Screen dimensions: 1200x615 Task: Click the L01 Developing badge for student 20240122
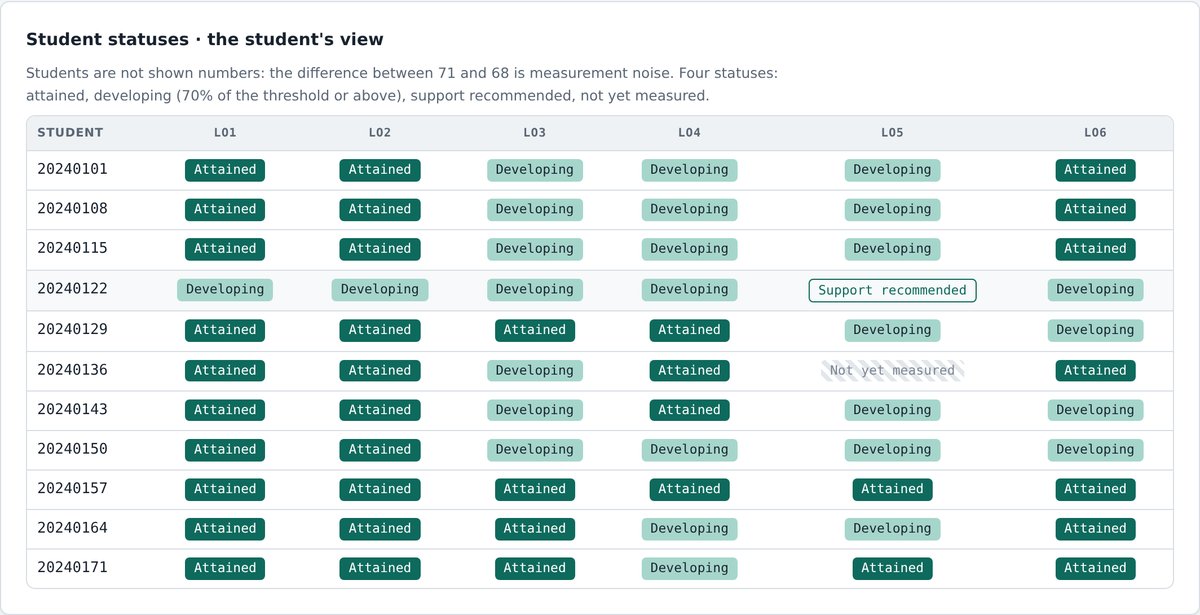point(225,290)
